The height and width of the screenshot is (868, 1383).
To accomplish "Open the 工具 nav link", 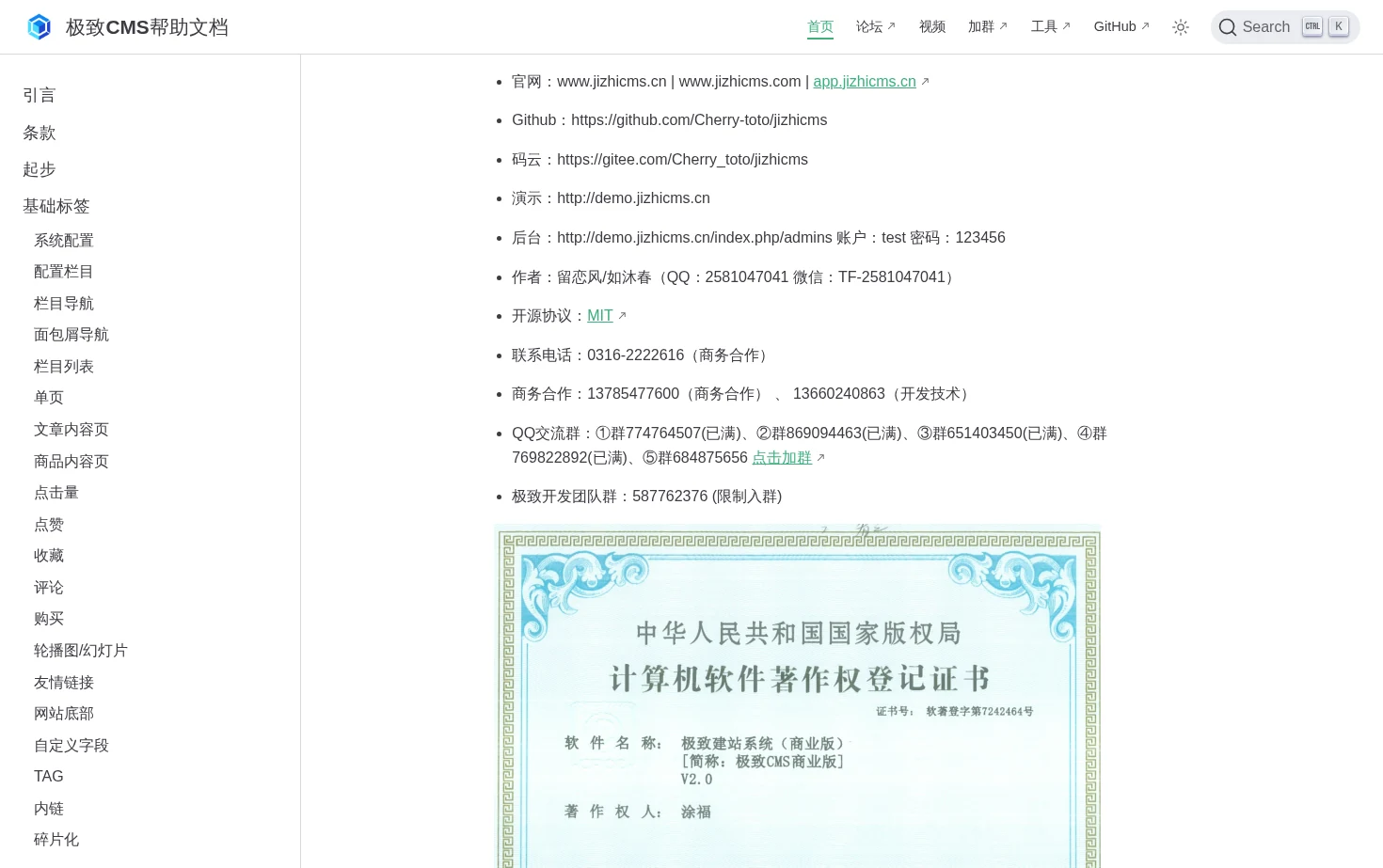I will coord(1051,26).
